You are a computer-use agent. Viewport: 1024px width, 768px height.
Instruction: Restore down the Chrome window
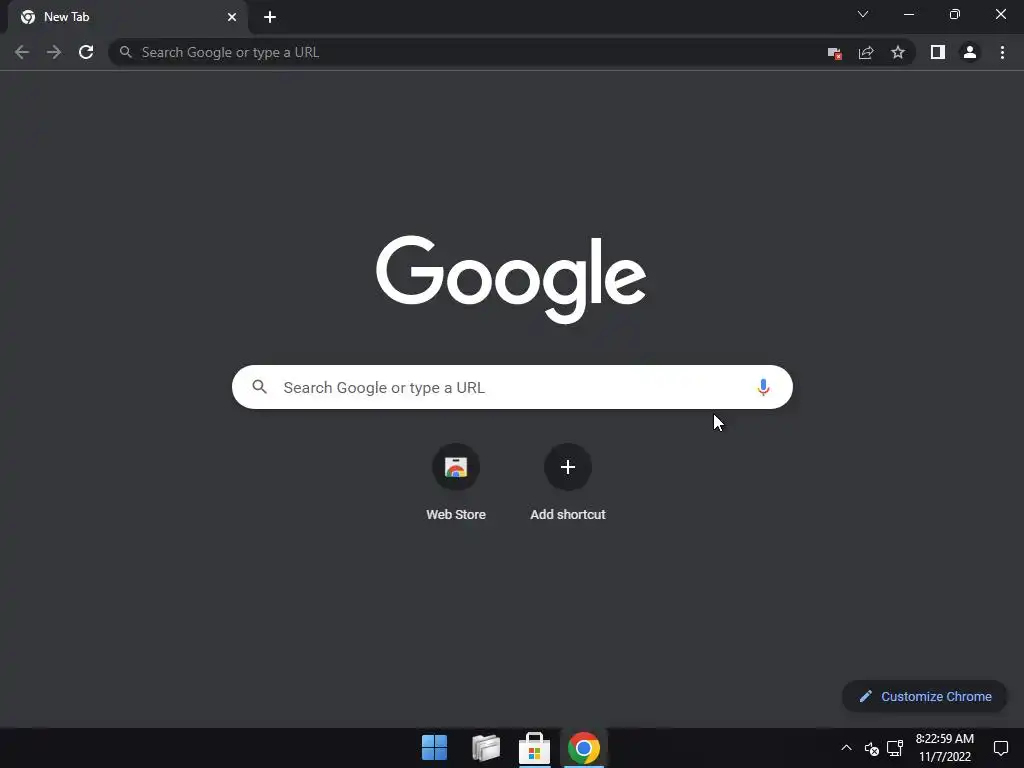955,14
